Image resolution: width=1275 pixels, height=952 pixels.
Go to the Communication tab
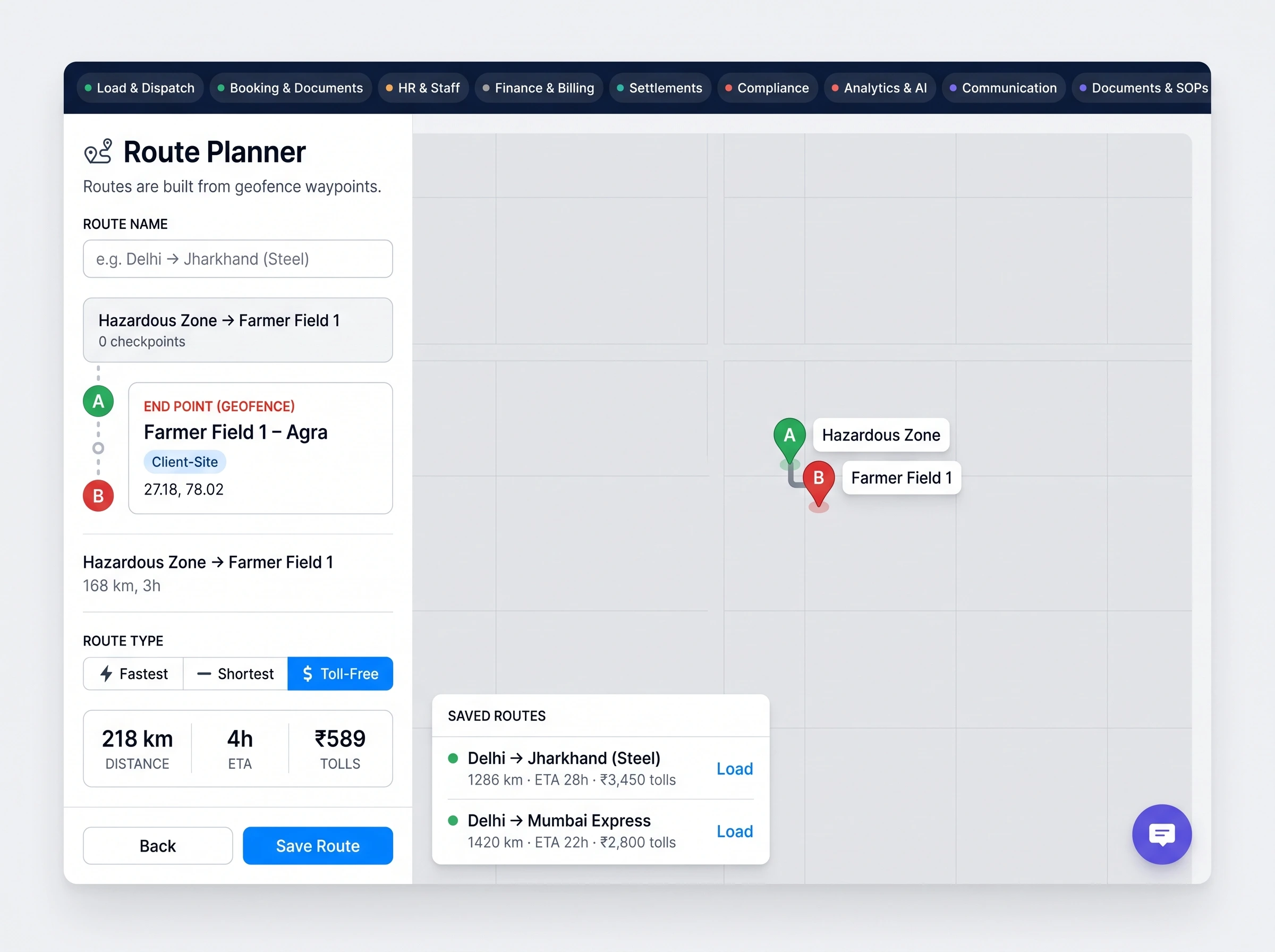(1004, 88)
